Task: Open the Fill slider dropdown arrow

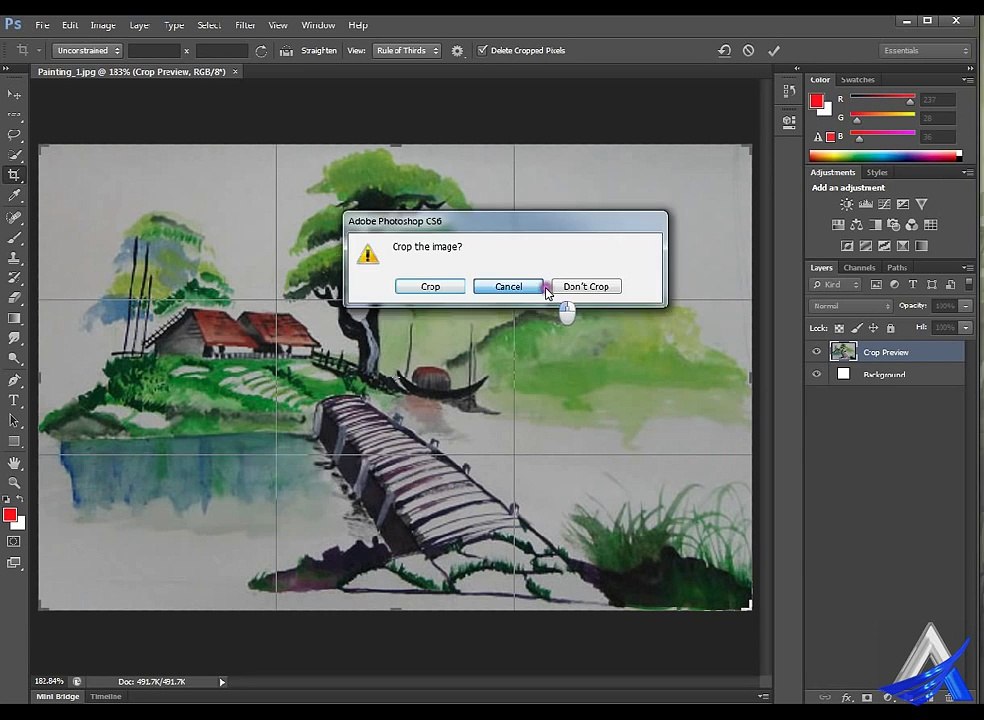Action: click(x=966, y=328)
